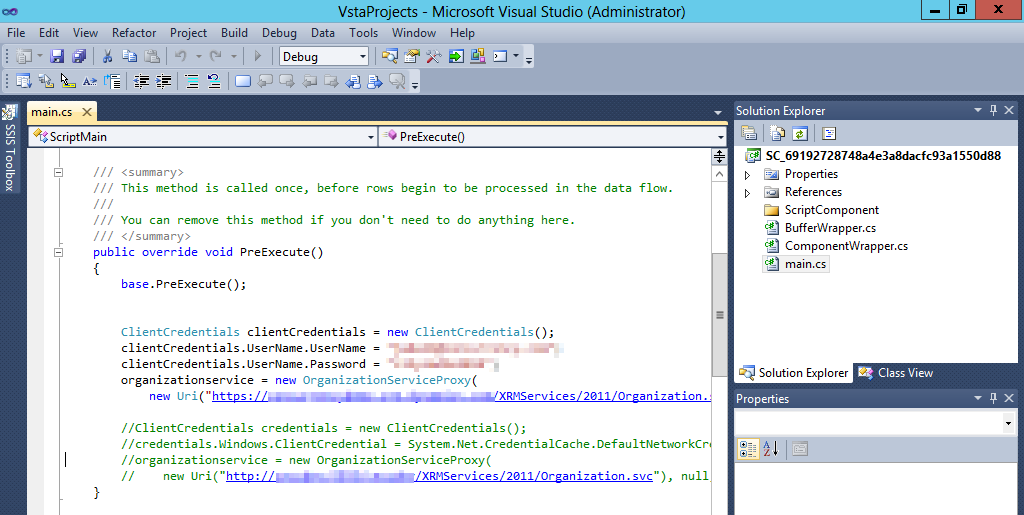The image size is (1024, 515).
Task: Open the Build menu
Action: point(234,33)
